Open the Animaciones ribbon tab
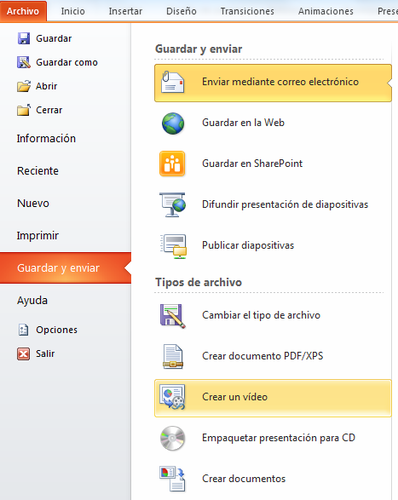Image resolution: width=398 pixels, height=500 pixels. 326,11
